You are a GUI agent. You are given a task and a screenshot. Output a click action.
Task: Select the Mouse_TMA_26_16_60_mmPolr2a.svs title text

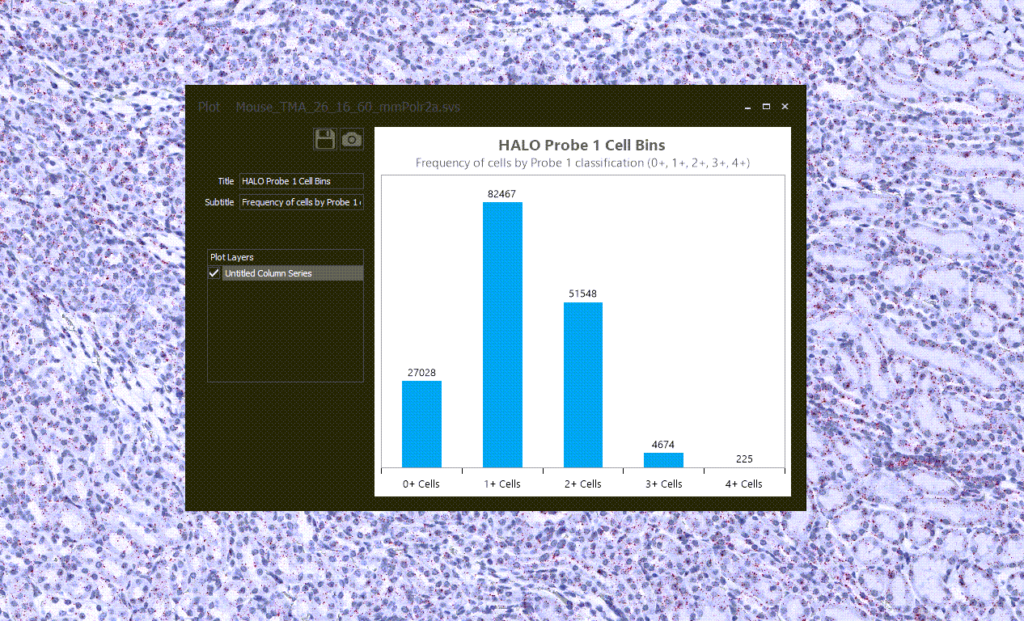pyautogui.click(x=346, y=106)
